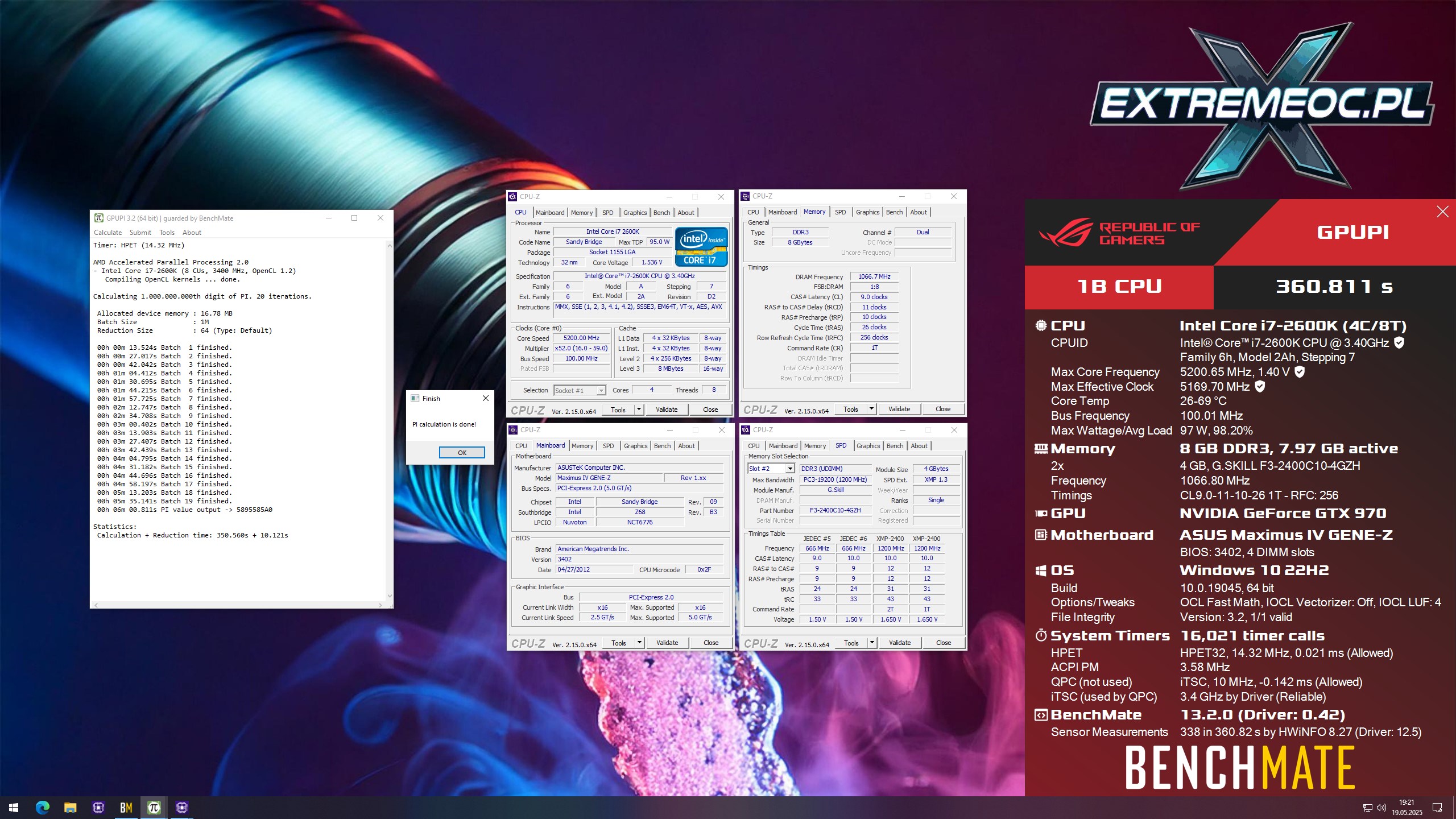
Task: Open the Windows Start menu
Action: coord(14,808)
